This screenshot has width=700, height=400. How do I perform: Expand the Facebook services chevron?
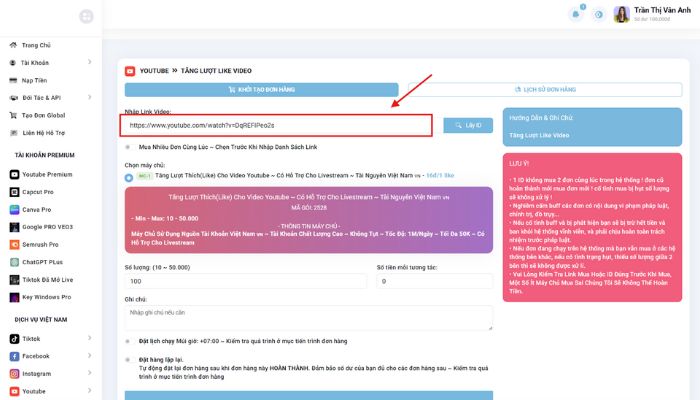89,355
